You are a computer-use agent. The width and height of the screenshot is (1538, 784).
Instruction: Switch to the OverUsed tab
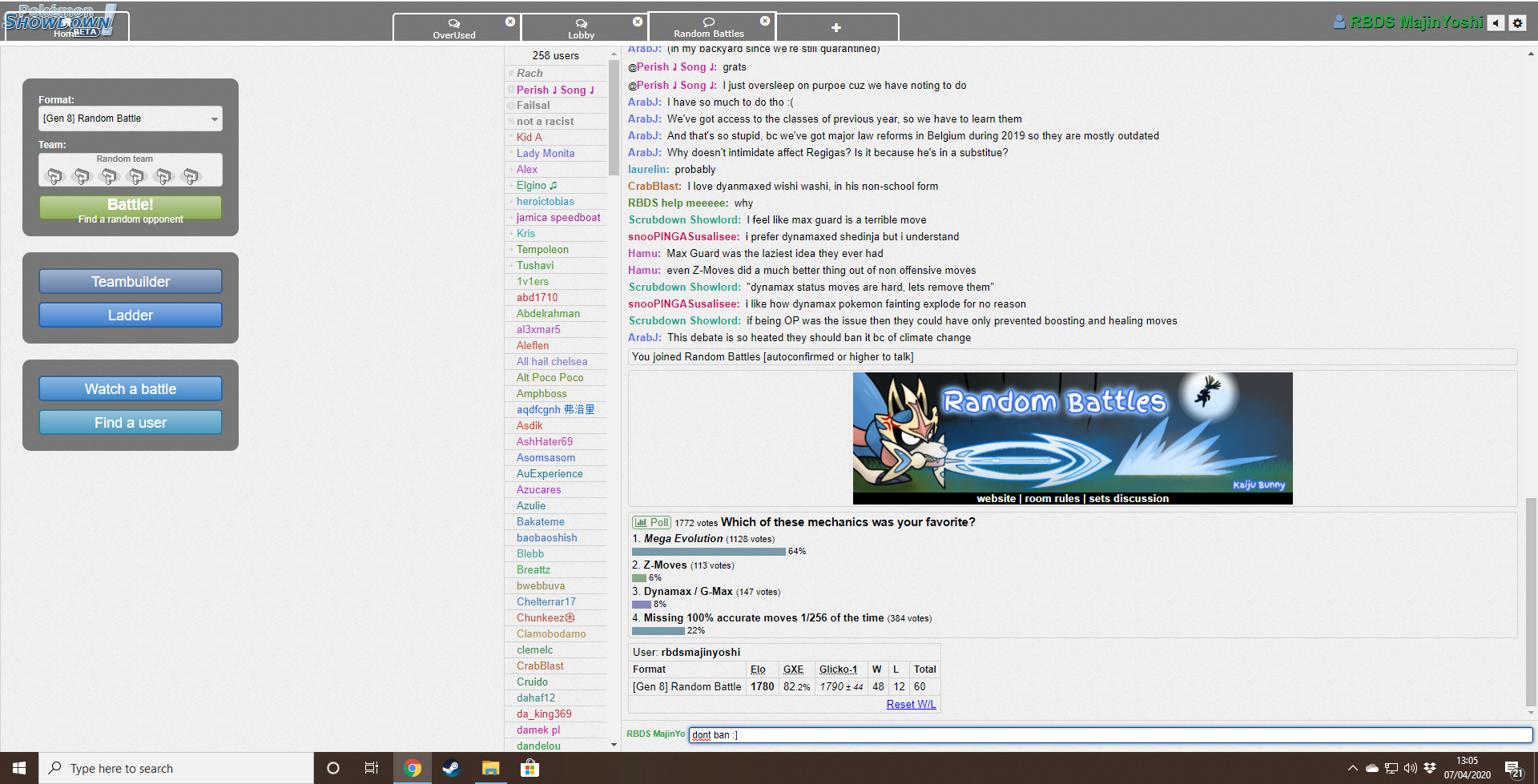pos(453,28)
